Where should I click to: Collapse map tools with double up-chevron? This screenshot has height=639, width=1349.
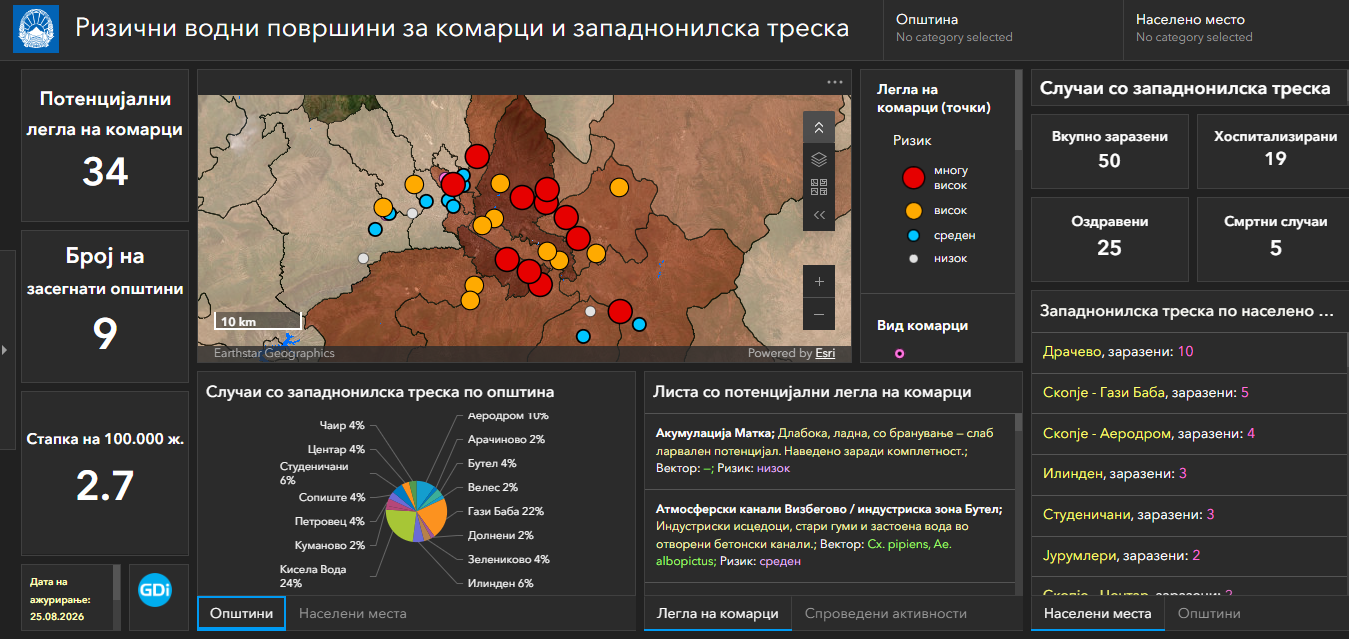818,127
